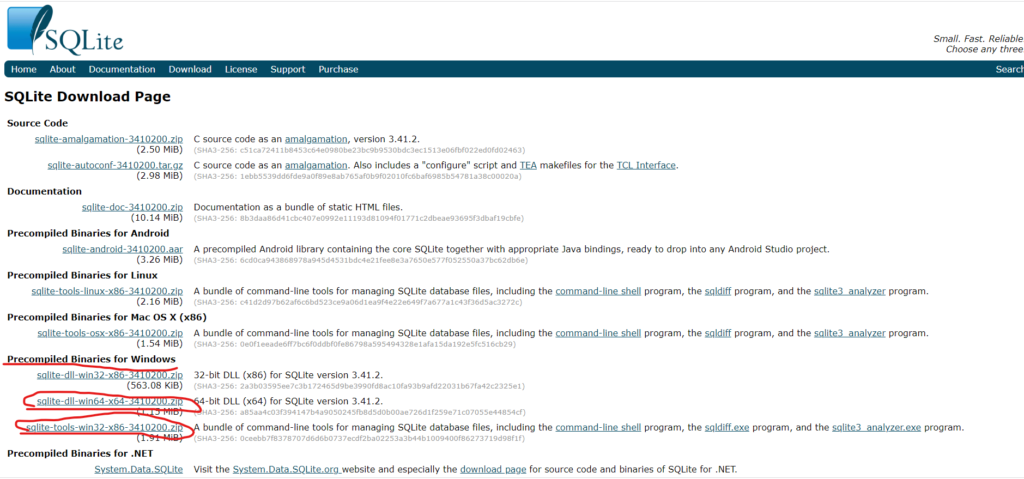The image size is (1024, 479).
Task: Open the About menu item
Action: click(x=62, y=69)
